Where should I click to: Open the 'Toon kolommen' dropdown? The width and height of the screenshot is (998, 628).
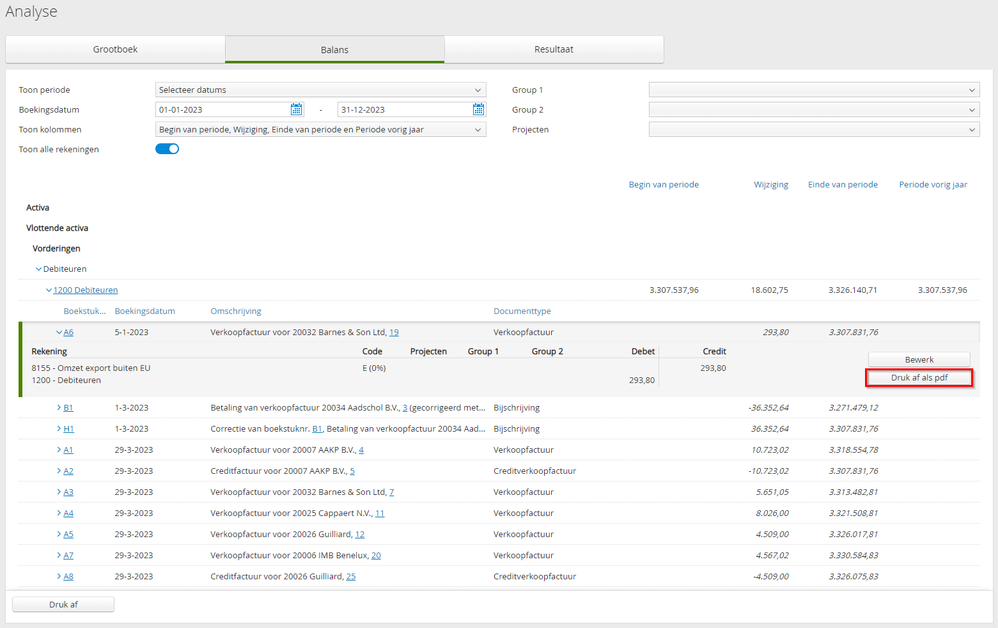click(x=320, y=130)
